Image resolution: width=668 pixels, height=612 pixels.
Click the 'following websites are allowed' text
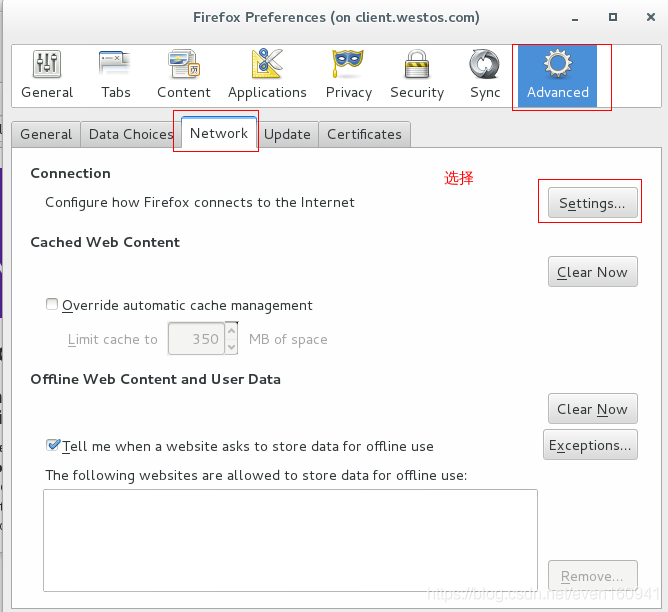point(256,475)
